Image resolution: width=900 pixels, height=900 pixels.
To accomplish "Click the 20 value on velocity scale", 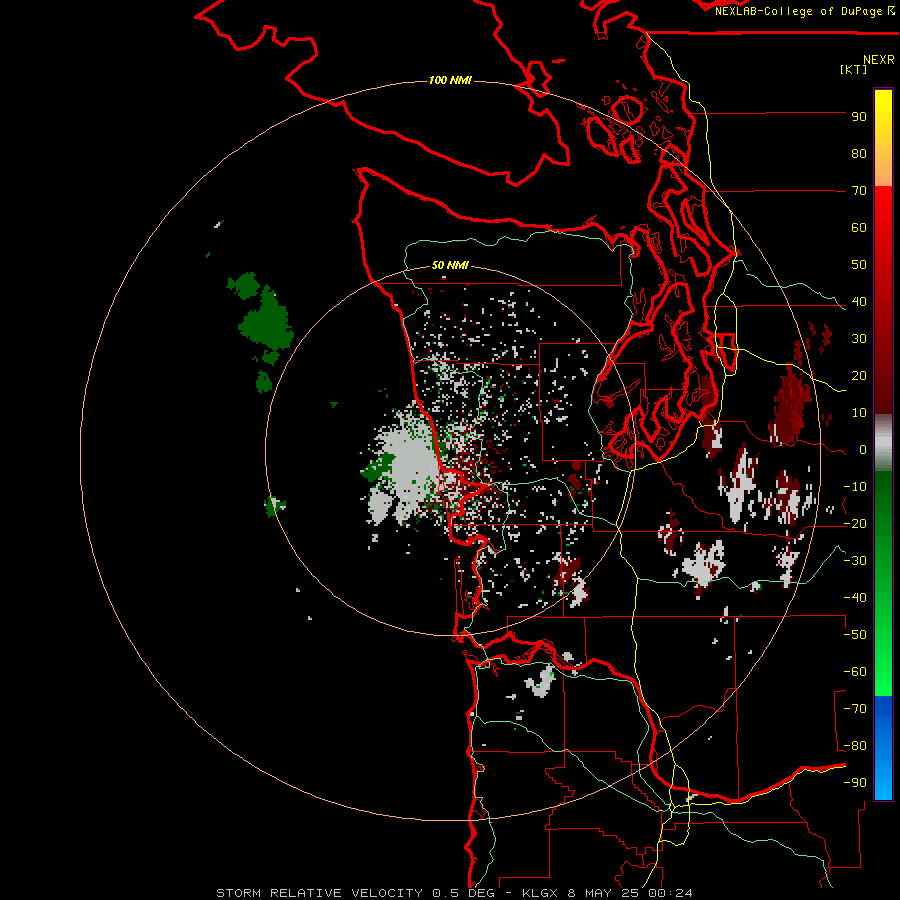I will (x=859, y=376).
